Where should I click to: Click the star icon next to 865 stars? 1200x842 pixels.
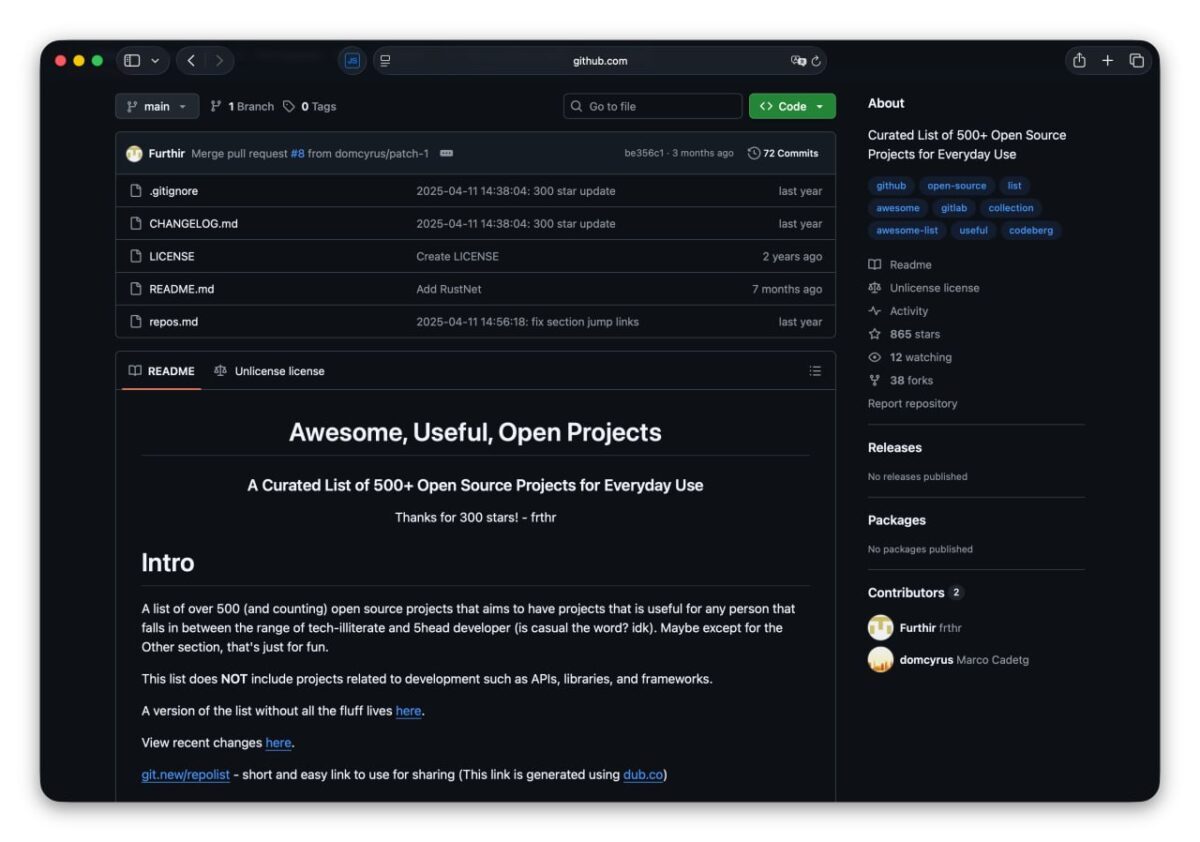click(x=874, y=334)
